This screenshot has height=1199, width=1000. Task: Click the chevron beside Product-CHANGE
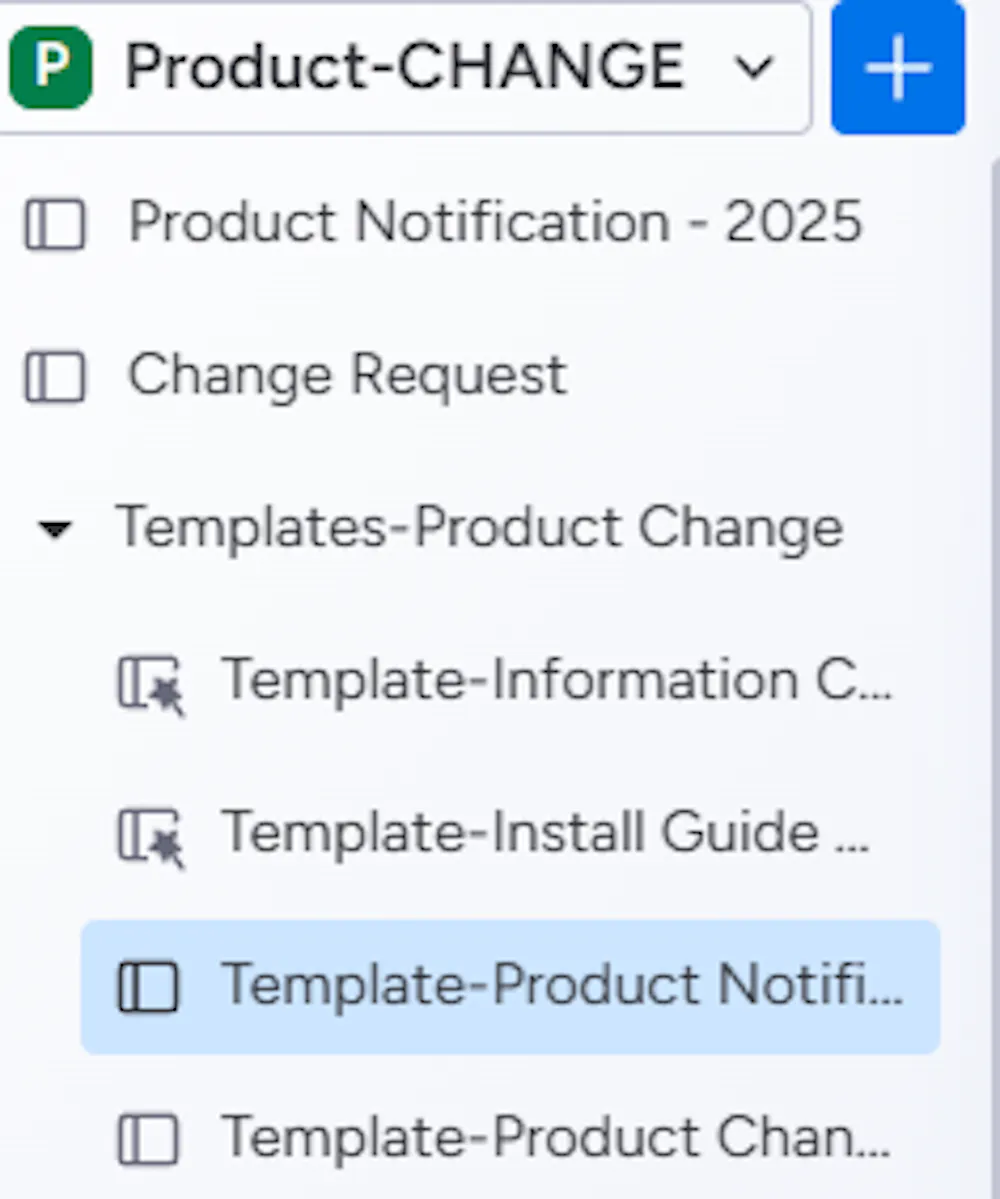tap(754, 68)
